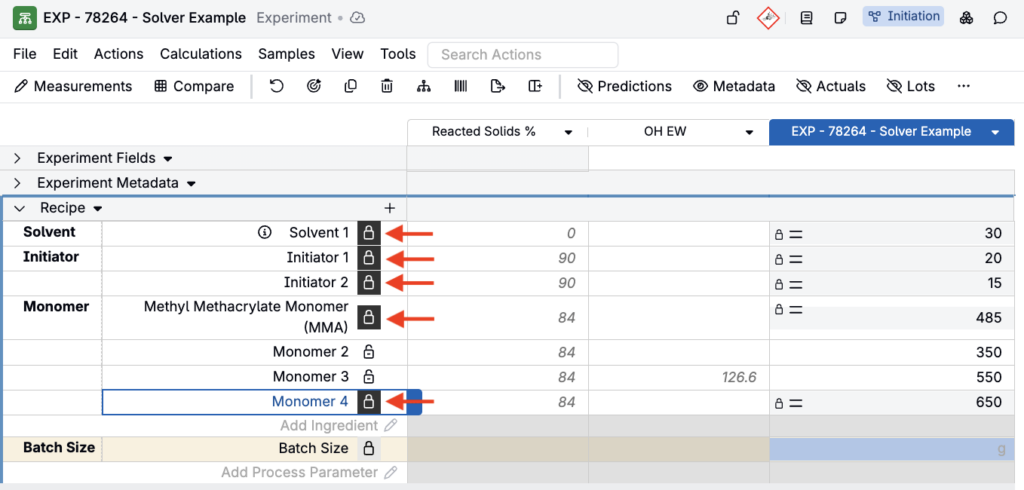Image resolution: width=1024 pixels, height=490 pixels.
Task: Toggle the lock for Batch Size
Action: [369, 449]
